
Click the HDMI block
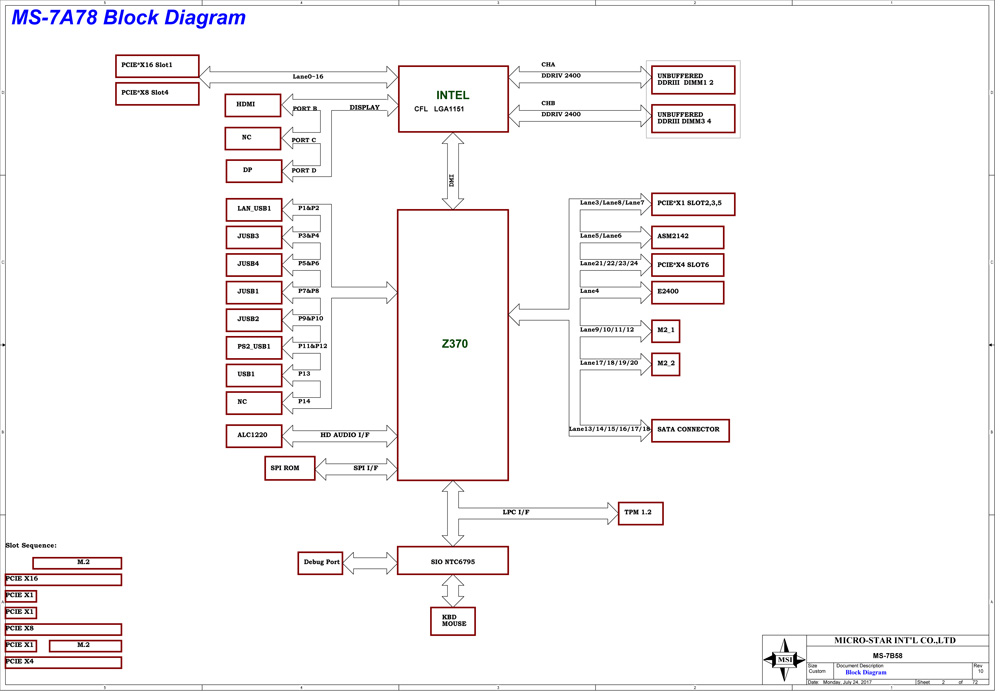(x=253, y=105)
